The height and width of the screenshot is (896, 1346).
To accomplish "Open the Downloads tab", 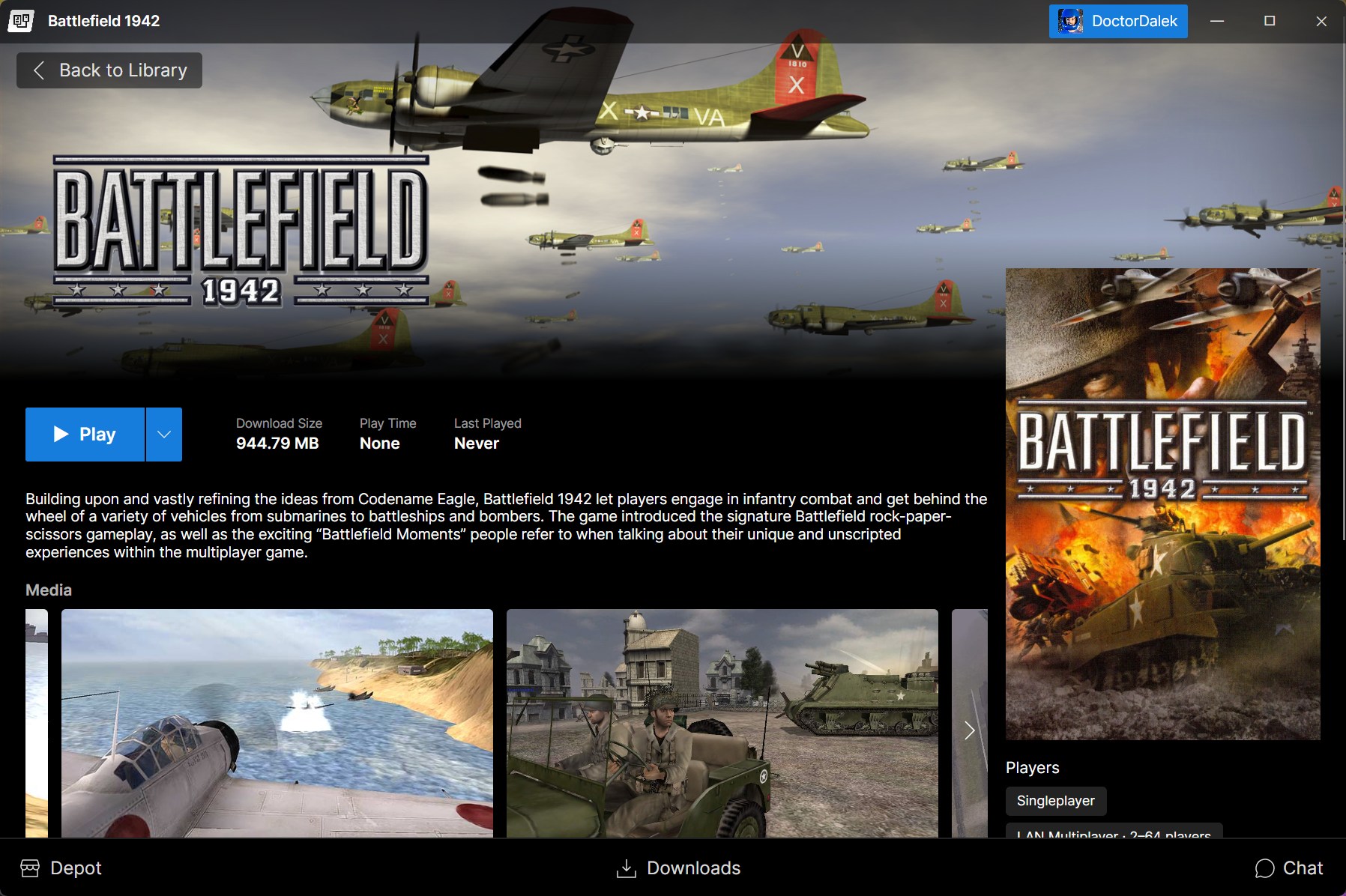I will (x=678, y=868).
